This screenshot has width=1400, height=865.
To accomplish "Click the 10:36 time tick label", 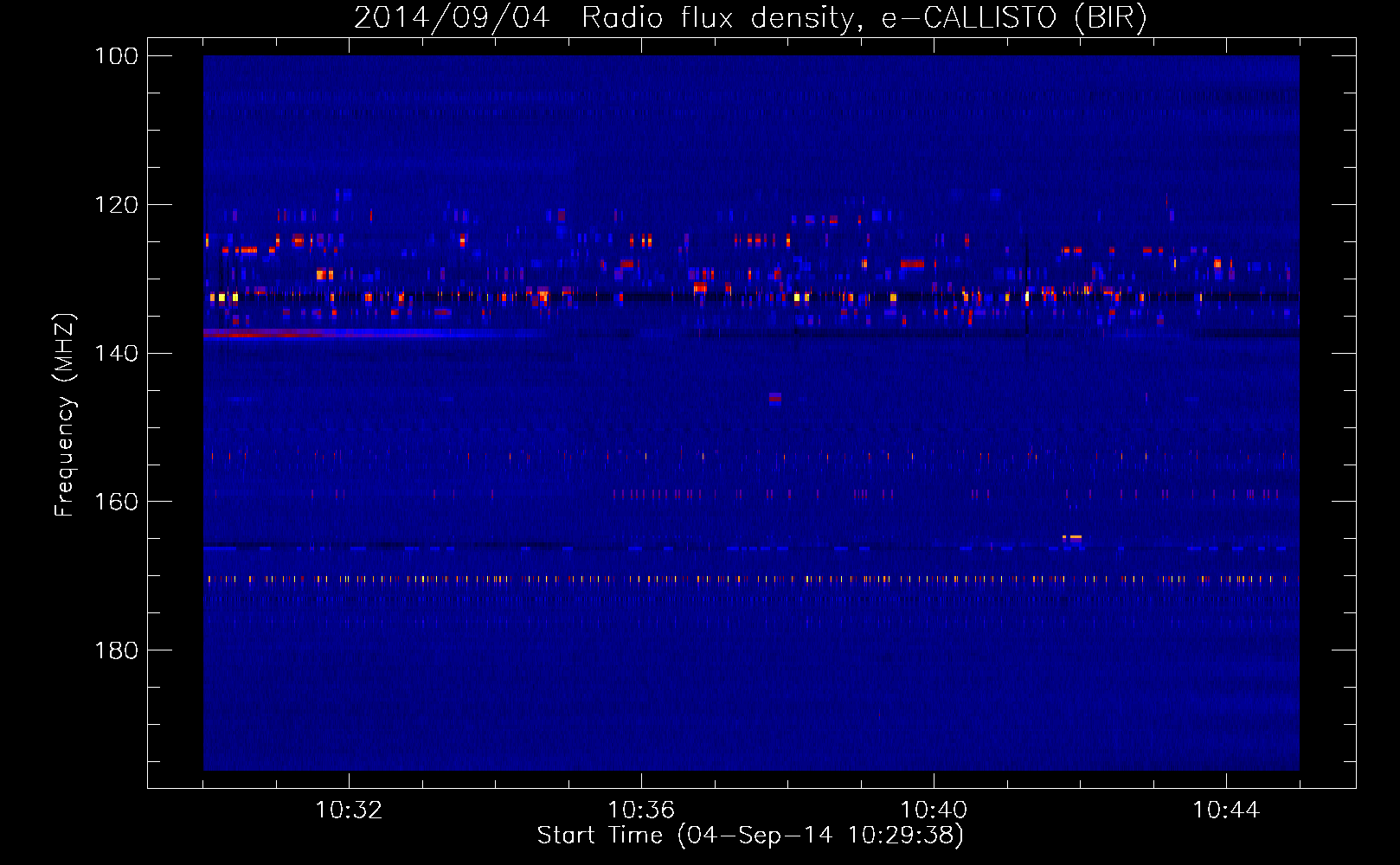I will coord(641,811).
